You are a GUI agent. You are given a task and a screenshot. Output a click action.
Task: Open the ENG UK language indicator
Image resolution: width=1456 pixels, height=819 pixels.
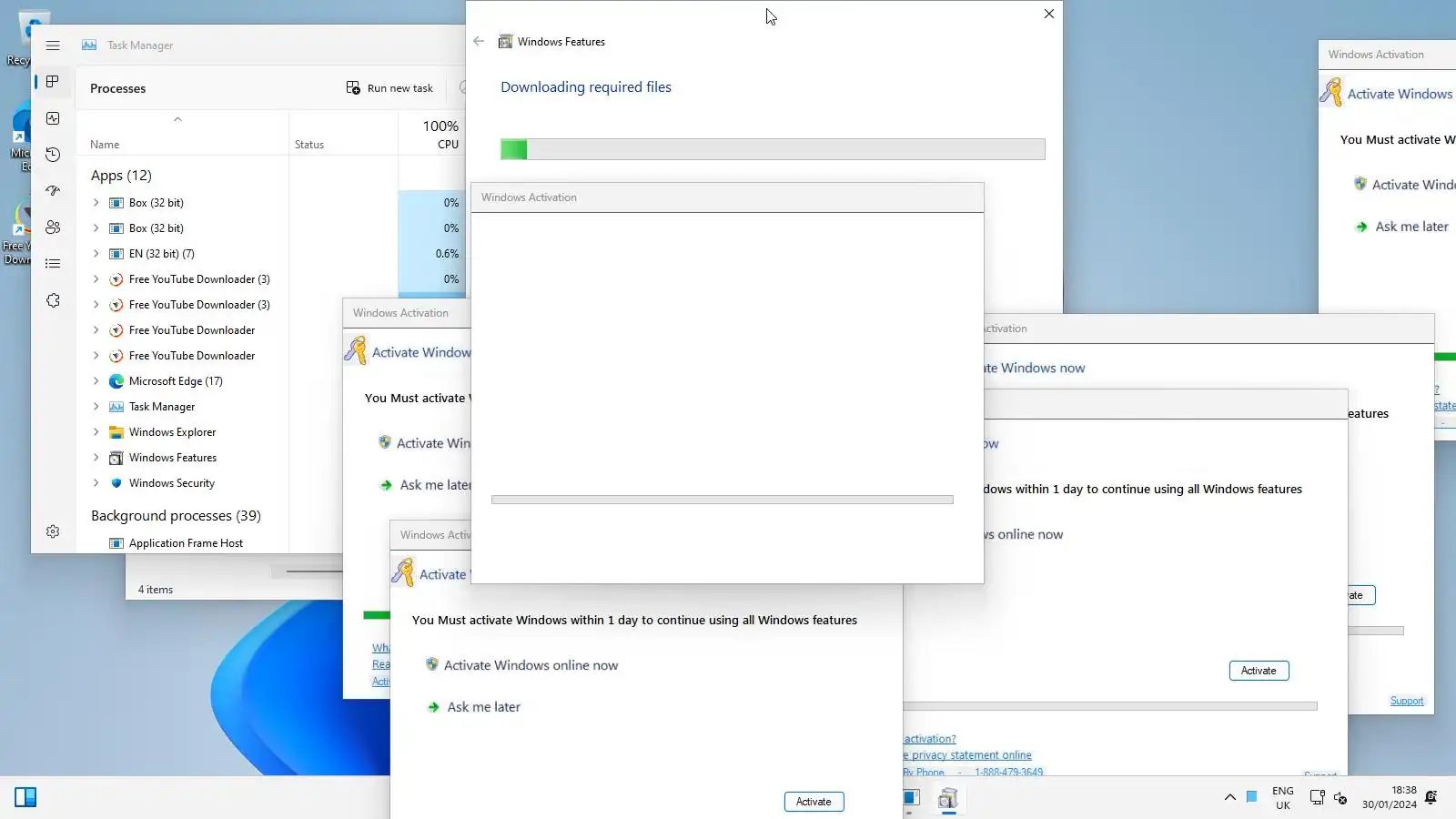(1283, 798)
